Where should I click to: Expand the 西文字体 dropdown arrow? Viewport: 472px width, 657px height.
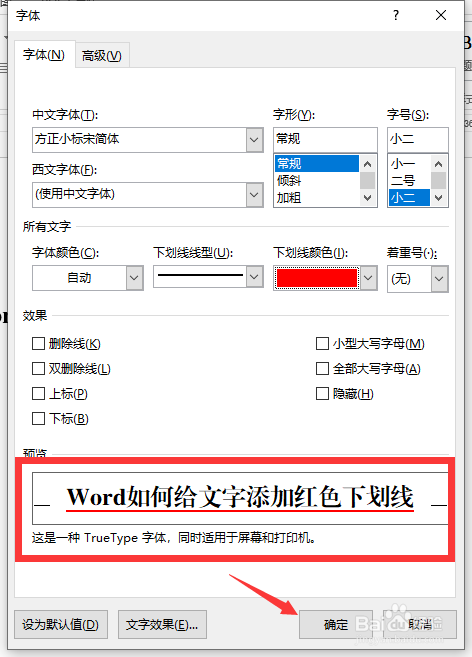click(x=254, y=194)
